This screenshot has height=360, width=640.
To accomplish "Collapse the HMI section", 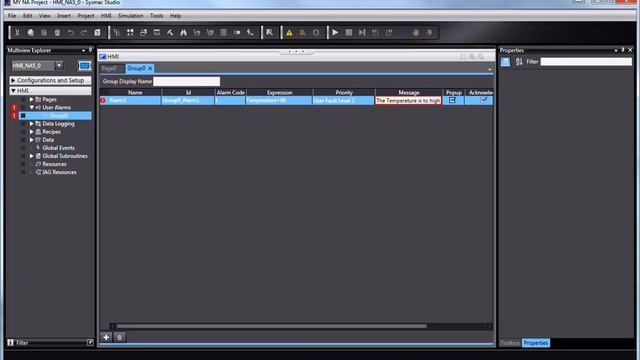I will pos(13,91).
